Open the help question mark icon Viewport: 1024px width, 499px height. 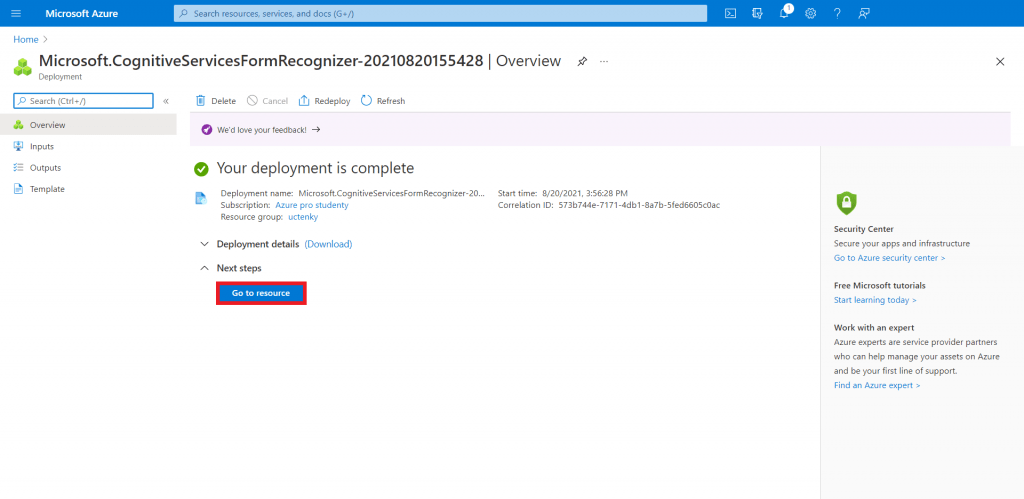(836, 13)
